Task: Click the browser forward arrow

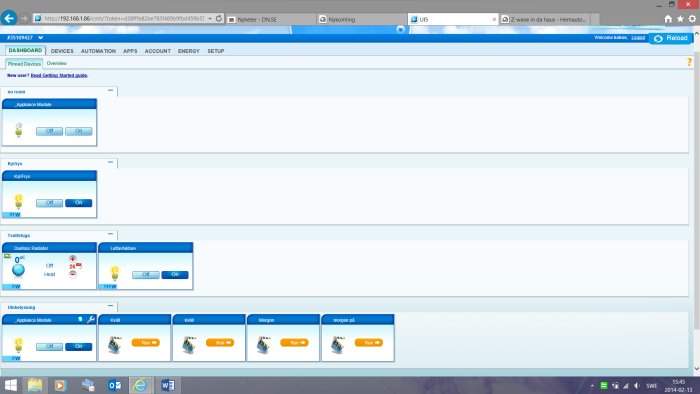Action: click(x=24, y=19)
